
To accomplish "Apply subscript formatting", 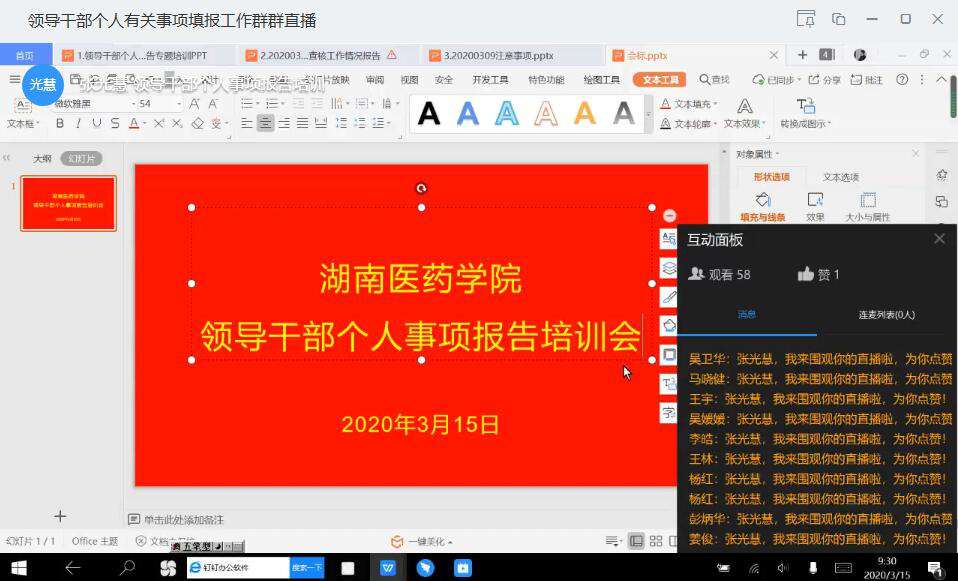I will (x=177, y=123).
